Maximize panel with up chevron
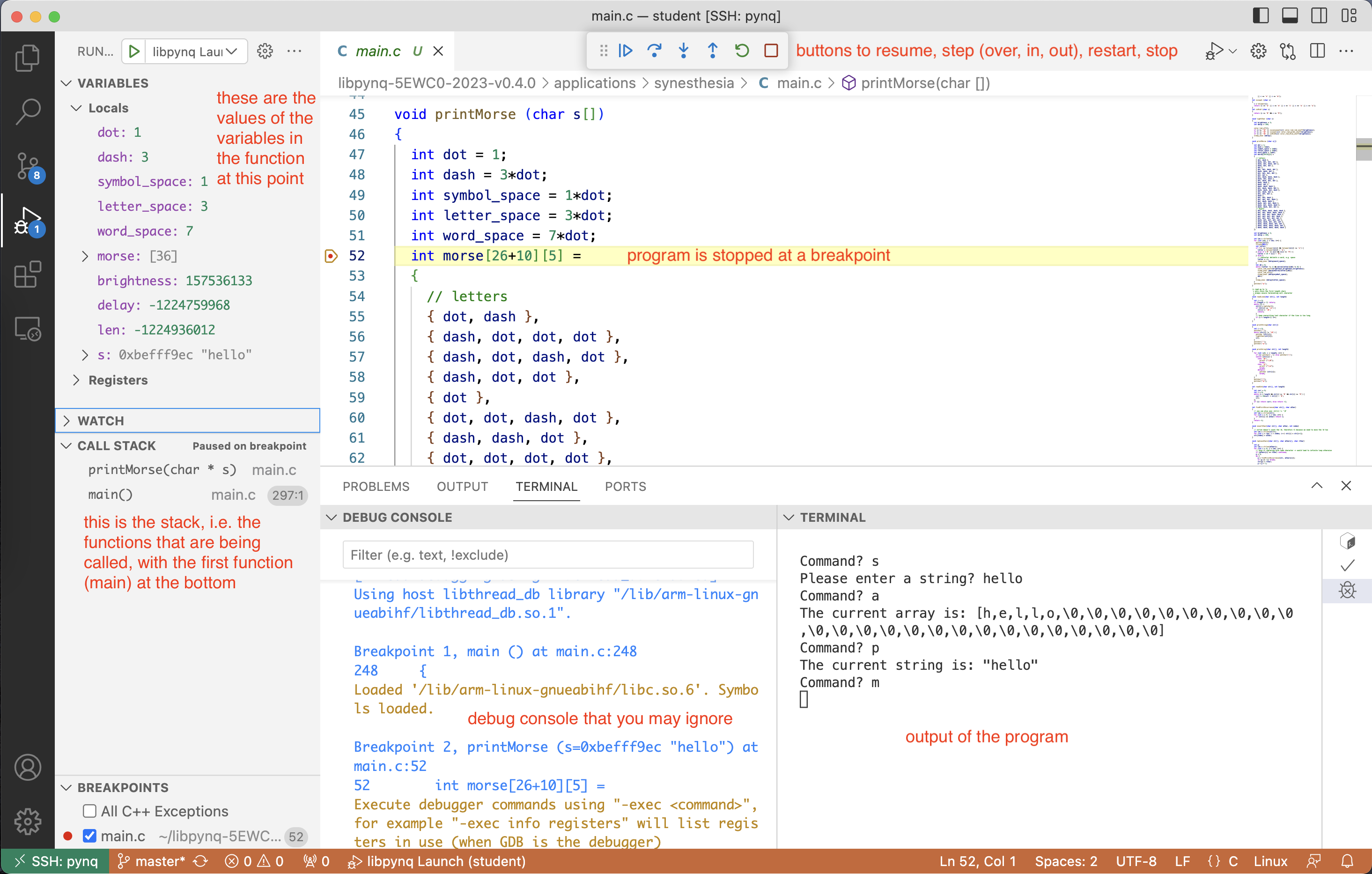The height and width of the screenshot is (874, 1372). tap(1317, 485)
